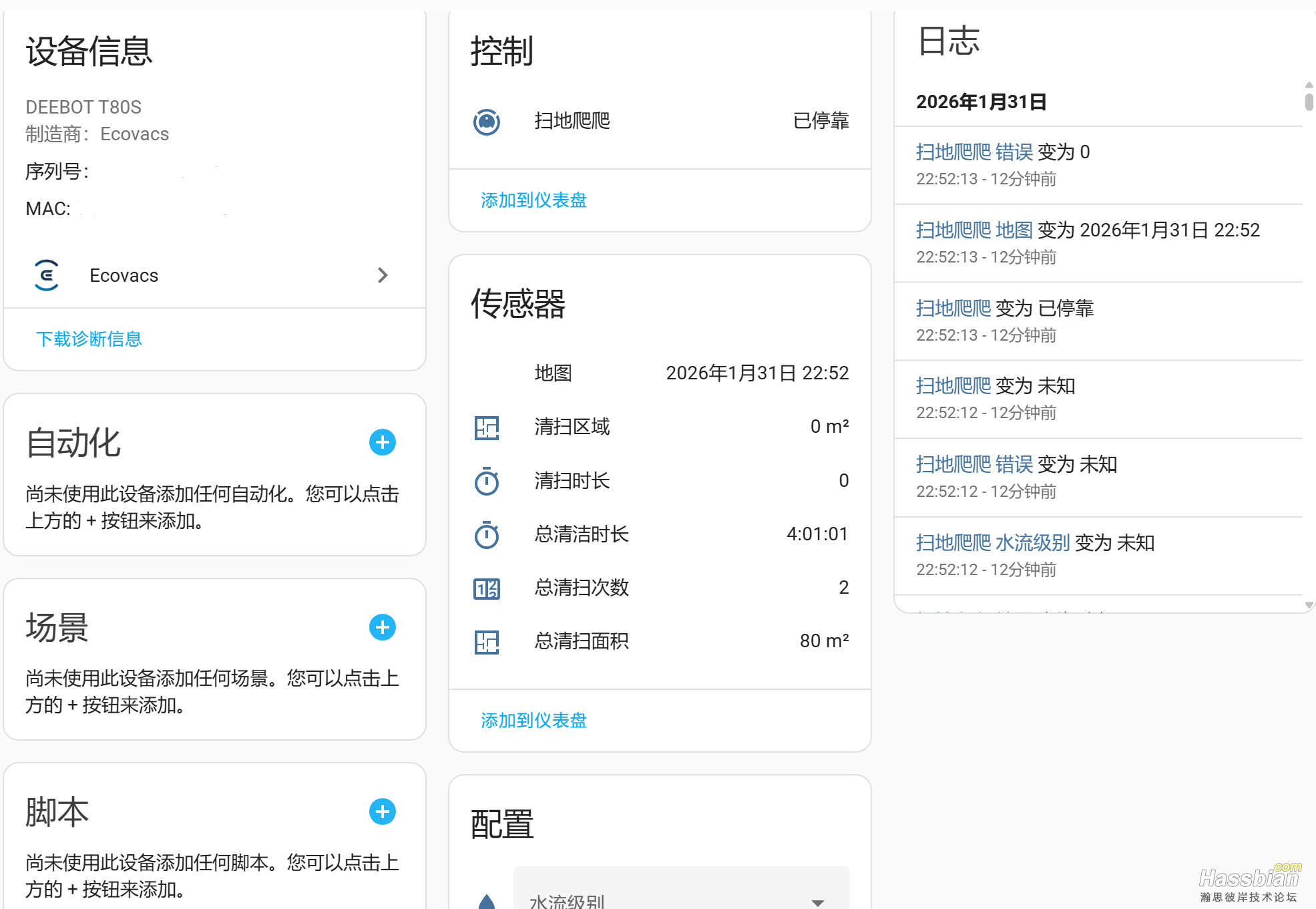Click the water drop icon in 配置

tap(487, 902)
